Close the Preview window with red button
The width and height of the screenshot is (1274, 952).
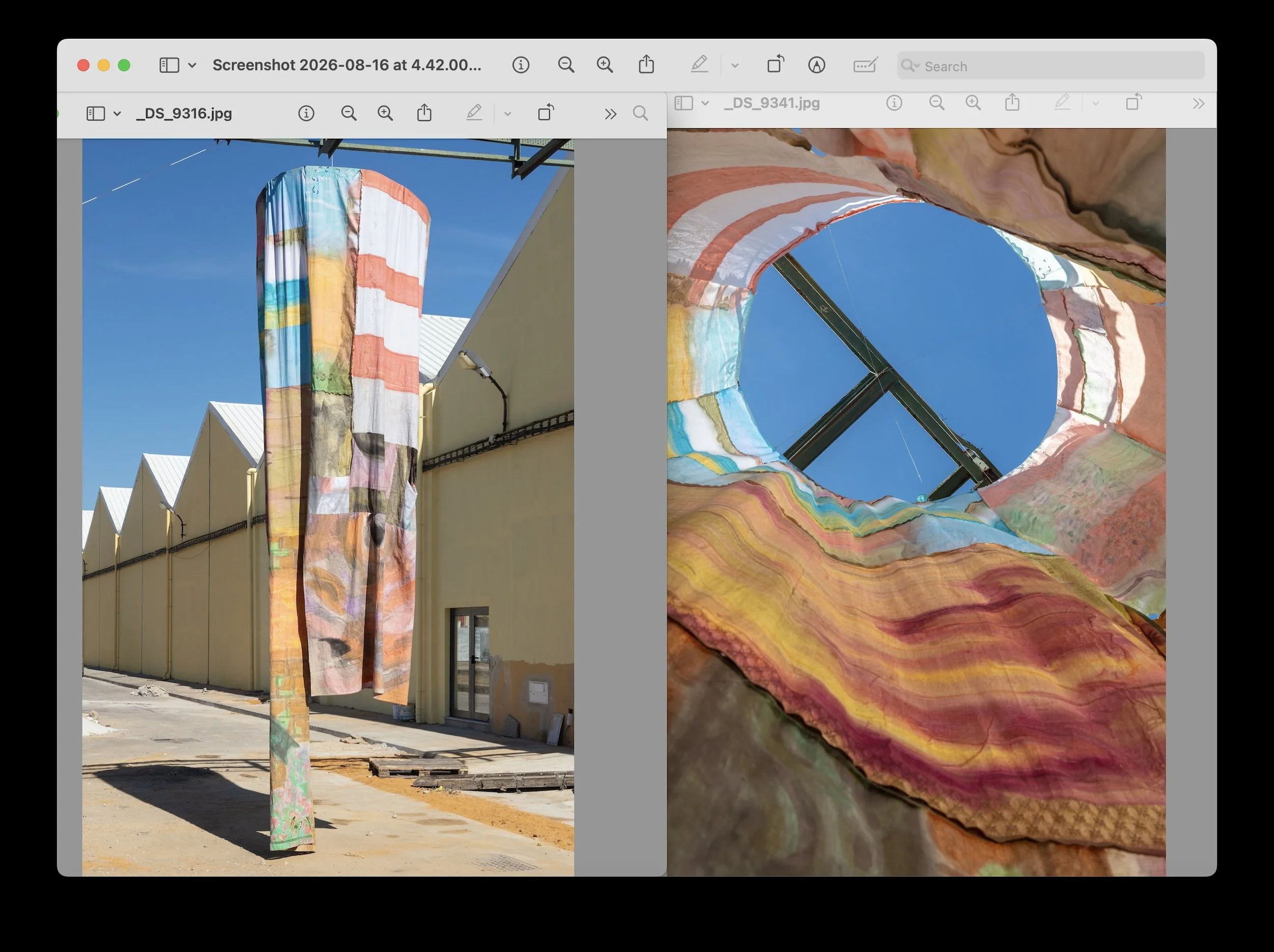coord(84,65)
